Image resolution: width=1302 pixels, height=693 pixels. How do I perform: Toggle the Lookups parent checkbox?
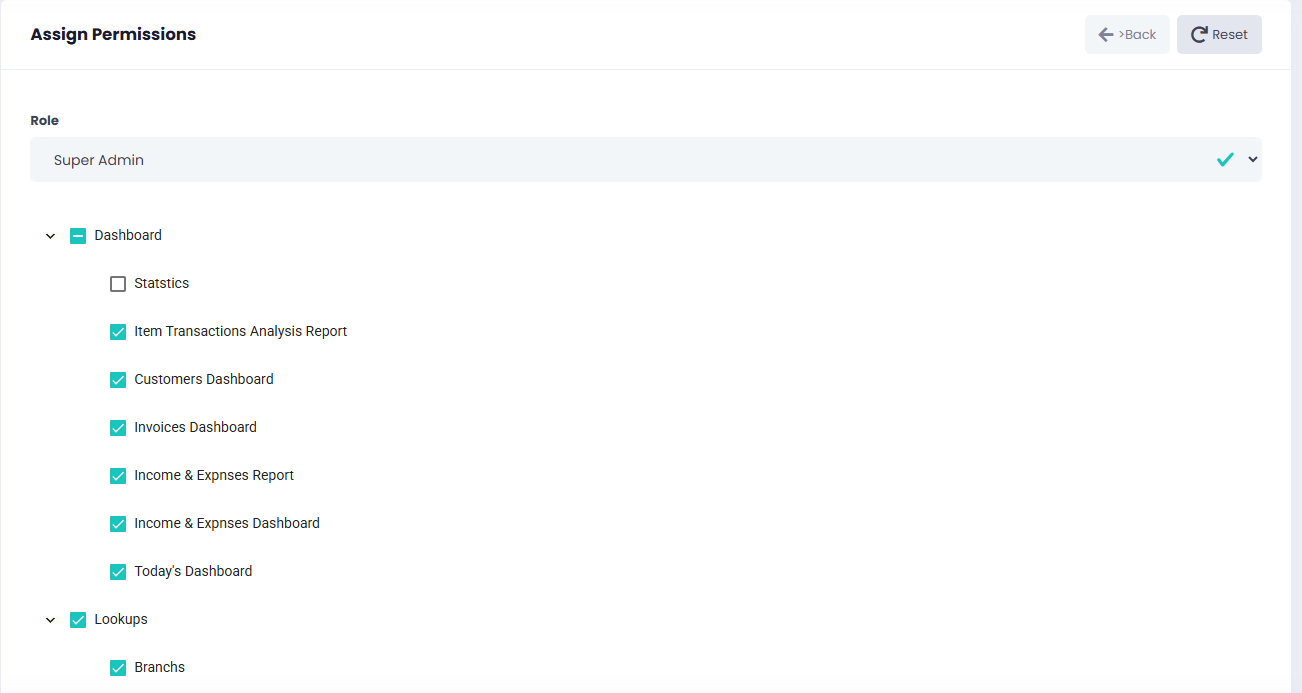[78, 620]
